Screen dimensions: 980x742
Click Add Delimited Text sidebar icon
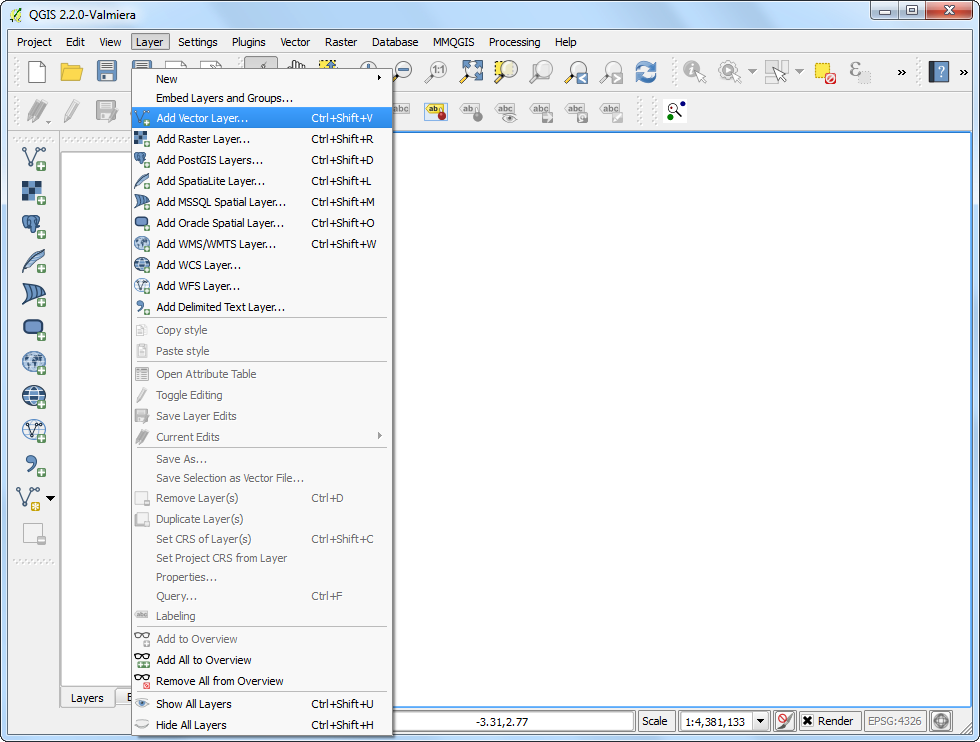pyautogui.click(x=34, y=465)
